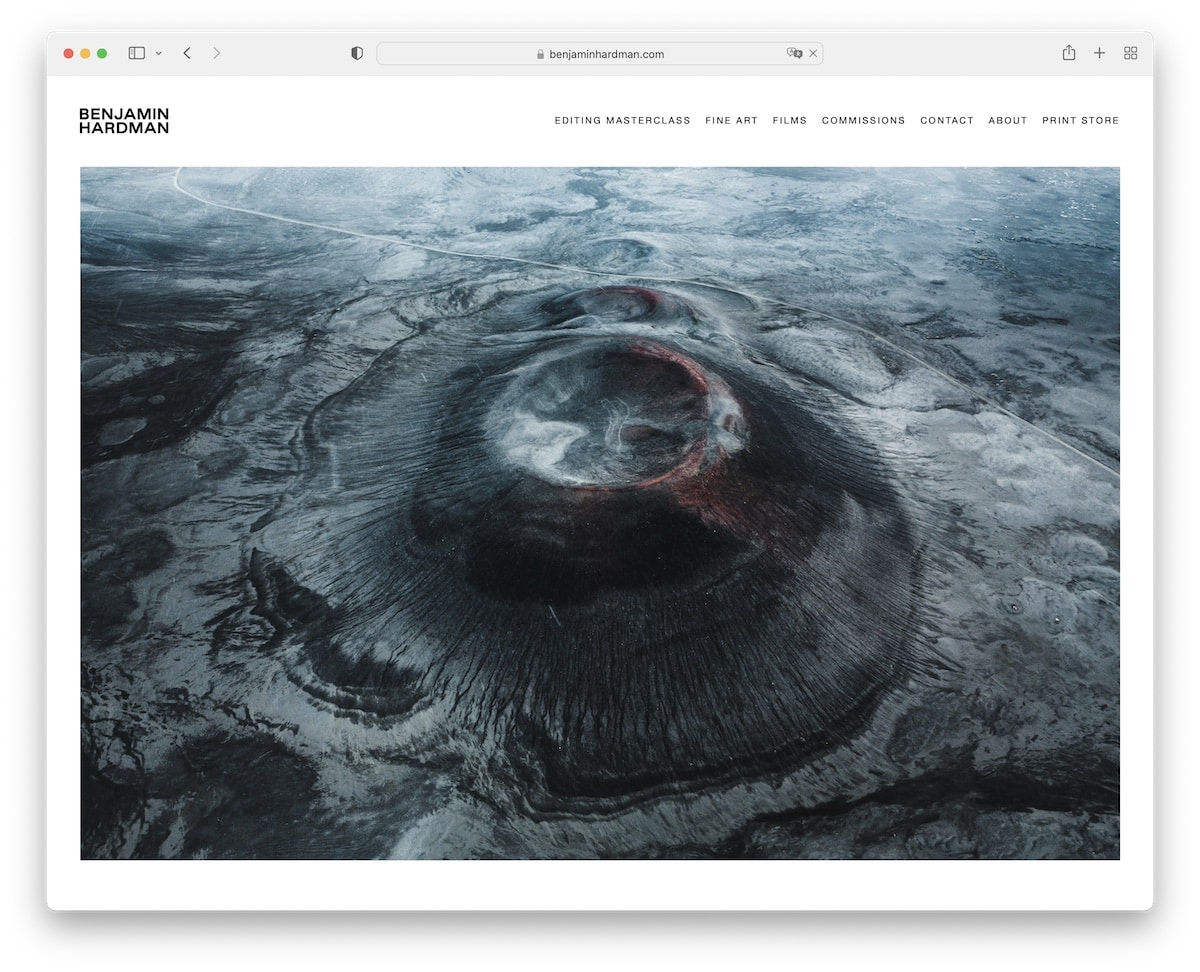
Task: Open the Translate options in address bar
Action: click(x=793, y=53)
